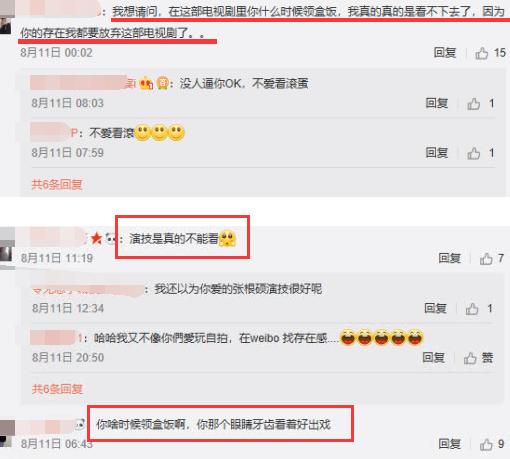Like the 00:02 comment with 15 likes
Image resolution: width=510 pixels, height=459 pixels.
pos(482,53)
